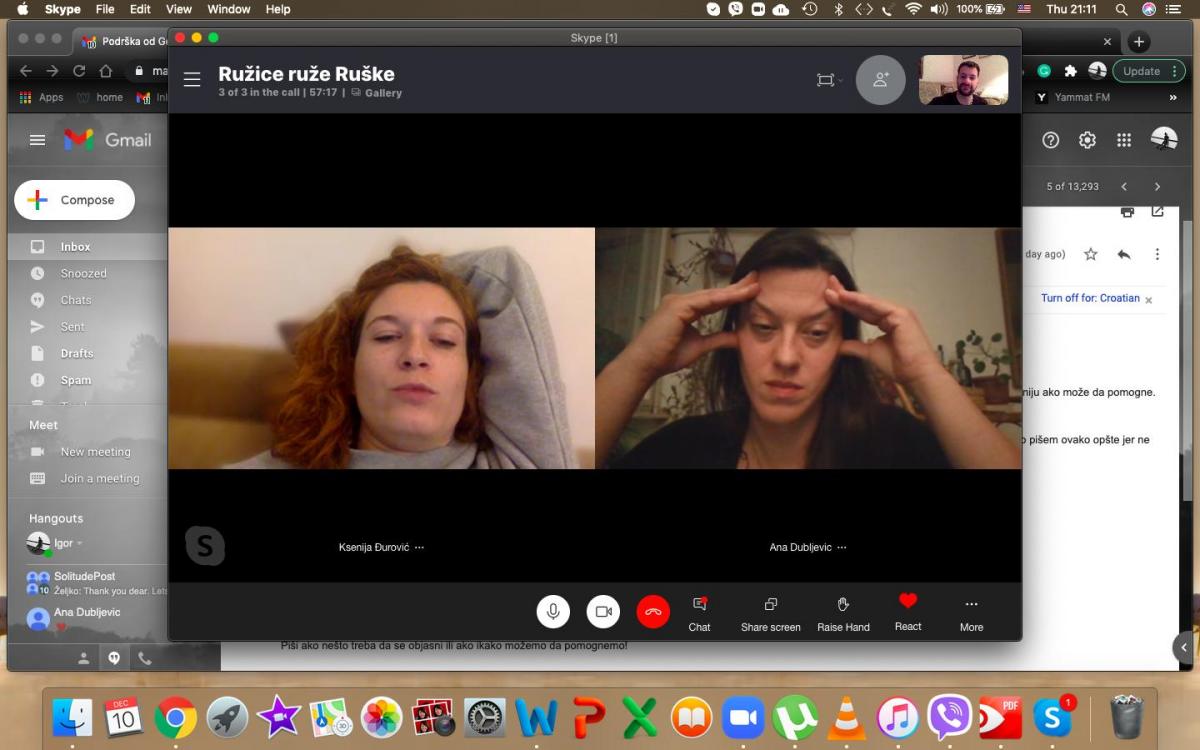Screen dimensions: 1200x750
Task: Select Spam in Gmail sidebar
Action: [x=75, y=380]
